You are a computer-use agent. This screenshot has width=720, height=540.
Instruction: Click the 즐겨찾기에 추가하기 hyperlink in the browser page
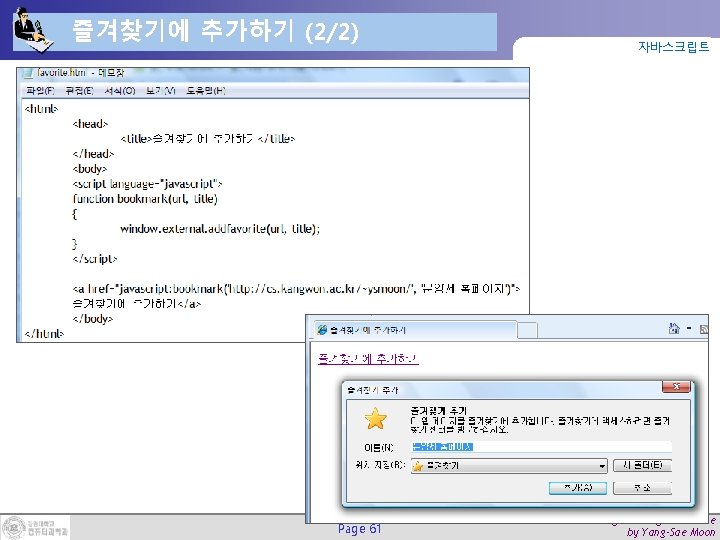click(x=368, y=358)
